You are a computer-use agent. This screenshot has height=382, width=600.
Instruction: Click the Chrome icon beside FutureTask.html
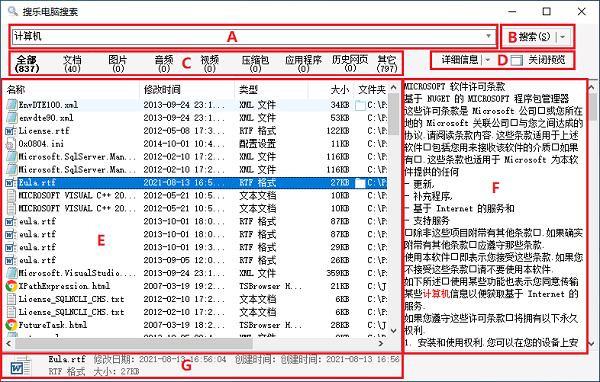(11, 325)
